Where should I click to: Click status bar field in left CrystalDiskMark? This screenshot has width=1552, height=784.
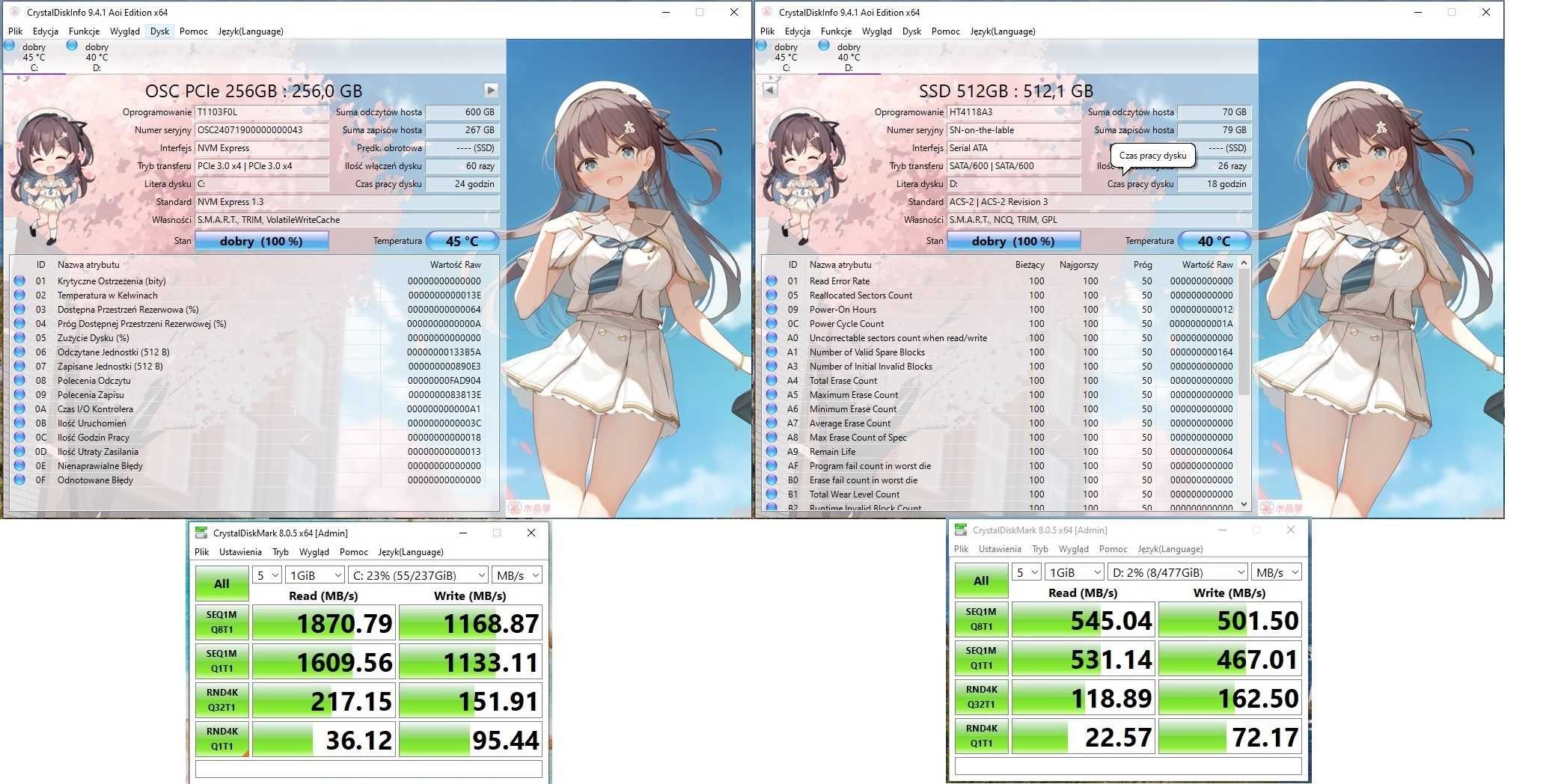click(368, 768)
